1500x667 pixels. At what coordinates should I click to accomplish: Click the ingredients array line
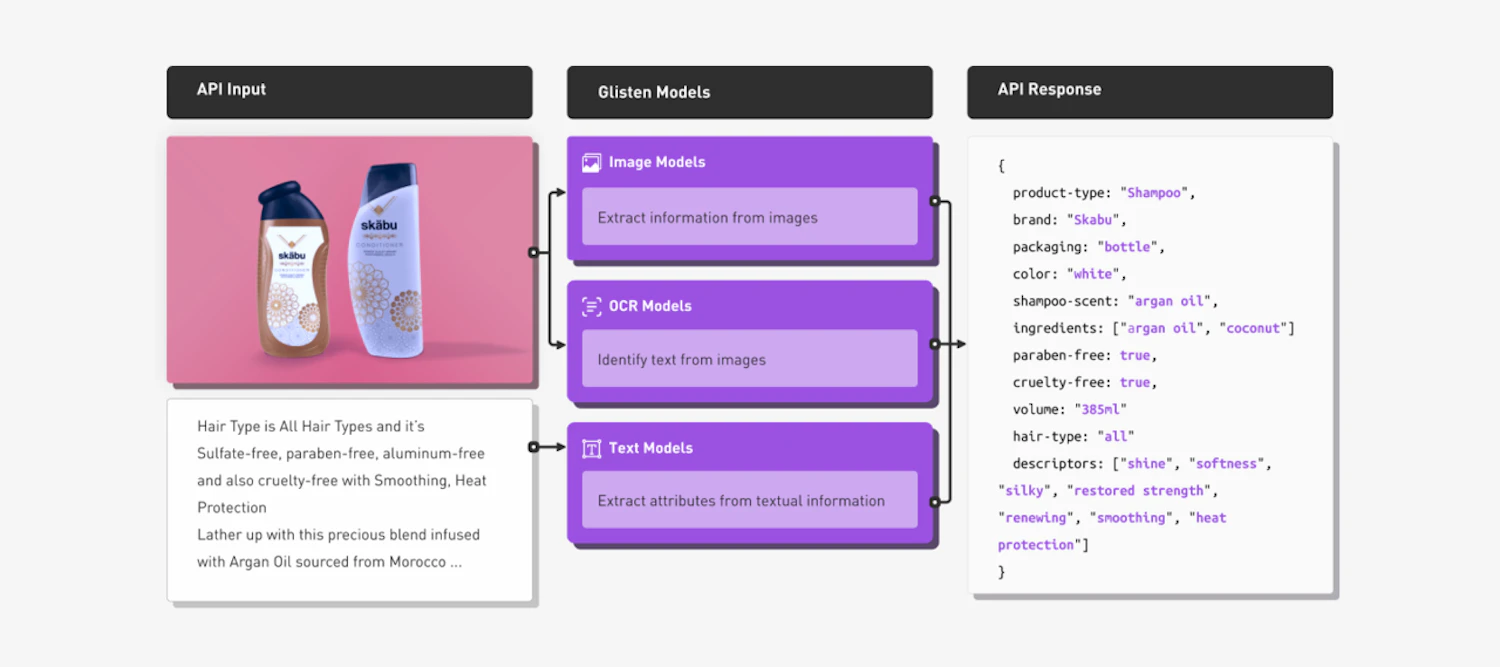click(x=1154, y=327)
